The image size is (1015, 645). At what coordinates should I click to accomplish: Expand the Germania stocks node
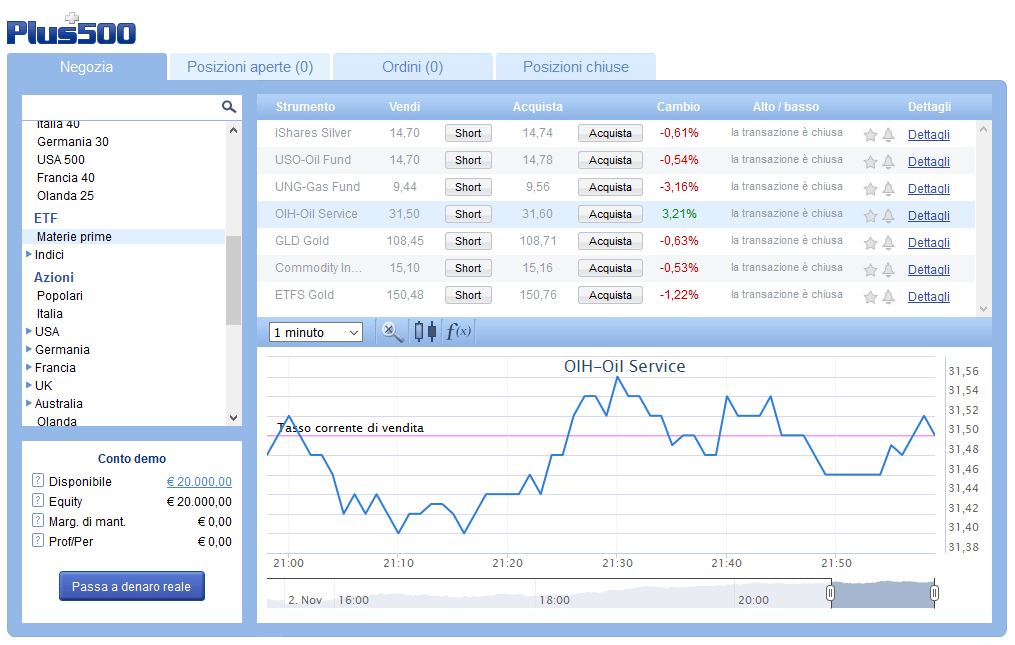[x=28, y=349]
